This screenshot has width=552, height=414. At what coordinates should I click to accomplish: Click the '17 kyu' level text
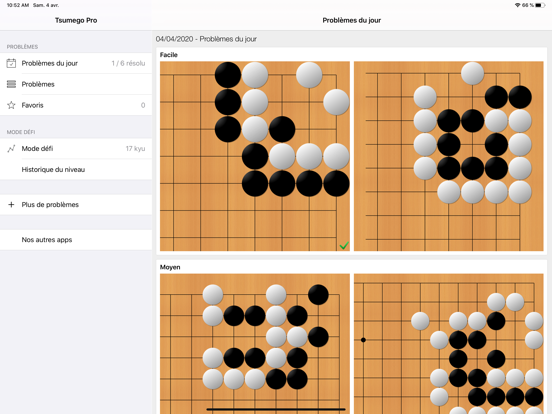[x=136, y=149]
